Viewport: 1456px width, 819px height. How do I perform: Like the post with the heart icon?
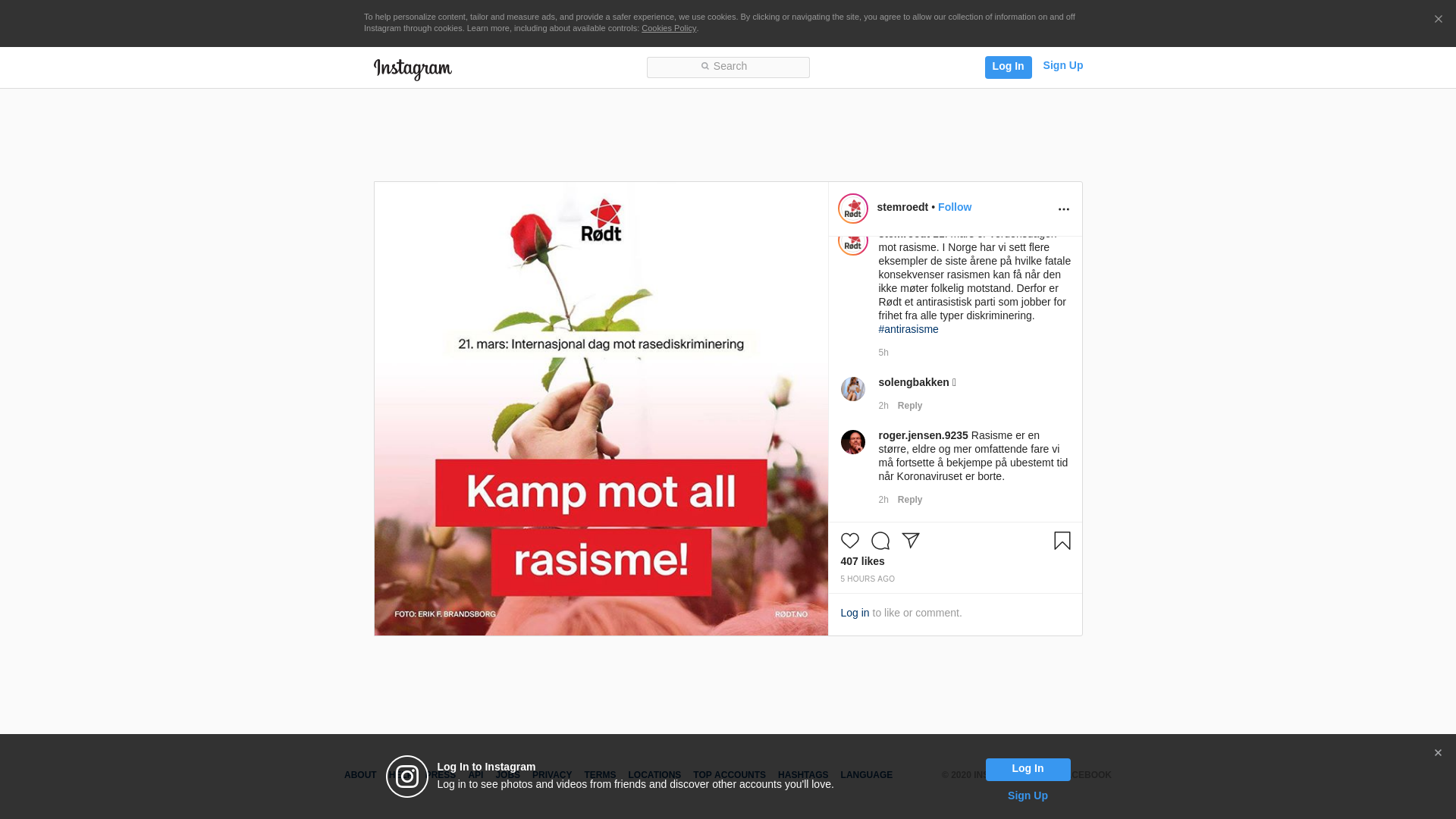849,541
